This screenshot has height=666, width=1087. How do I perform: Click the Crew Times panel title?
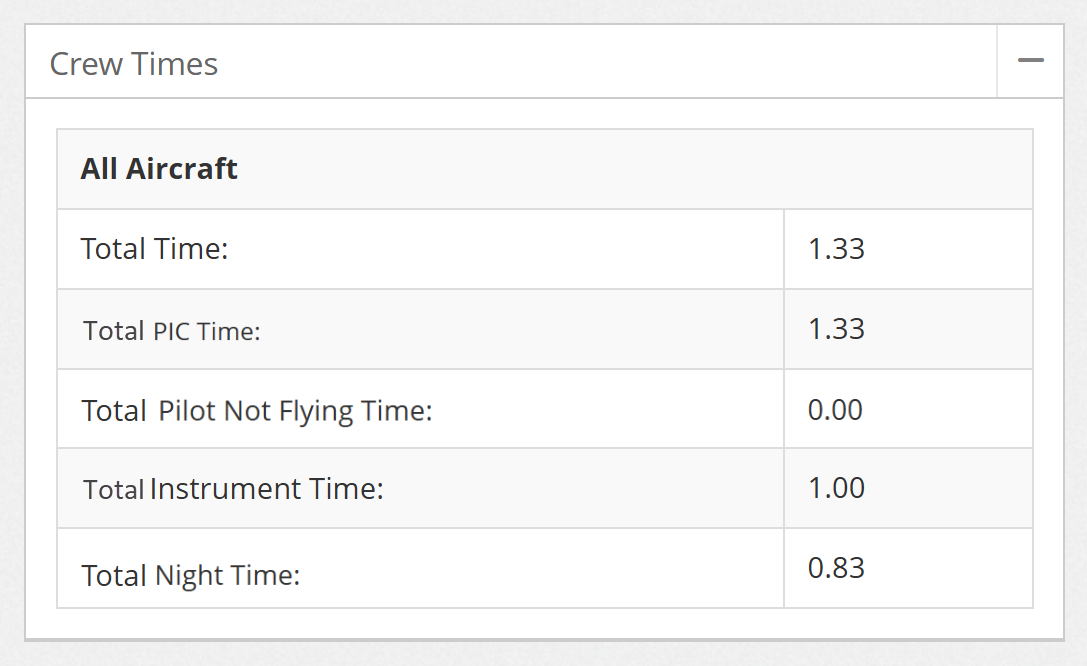click(134, 64)
